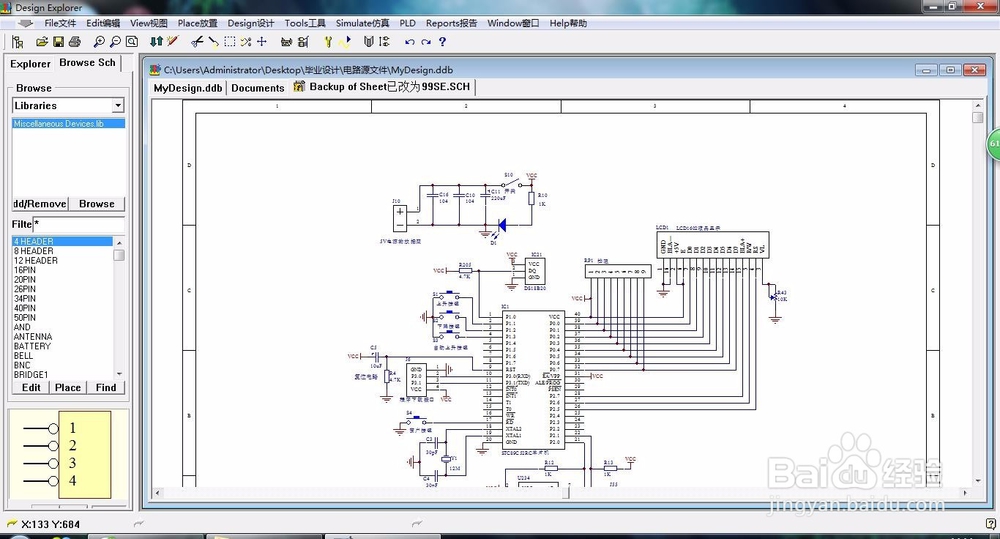1000x539 pixels.
Task: Redo the last undone action
Action: click(425, 42)
